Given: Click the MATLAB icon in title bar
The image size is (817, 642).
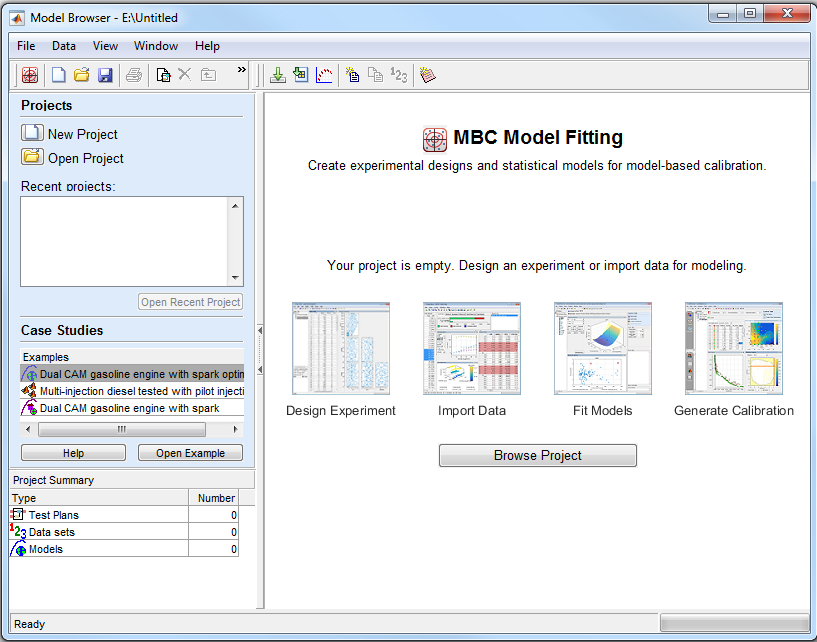Looking at the screenshot, I should (17, 18).
